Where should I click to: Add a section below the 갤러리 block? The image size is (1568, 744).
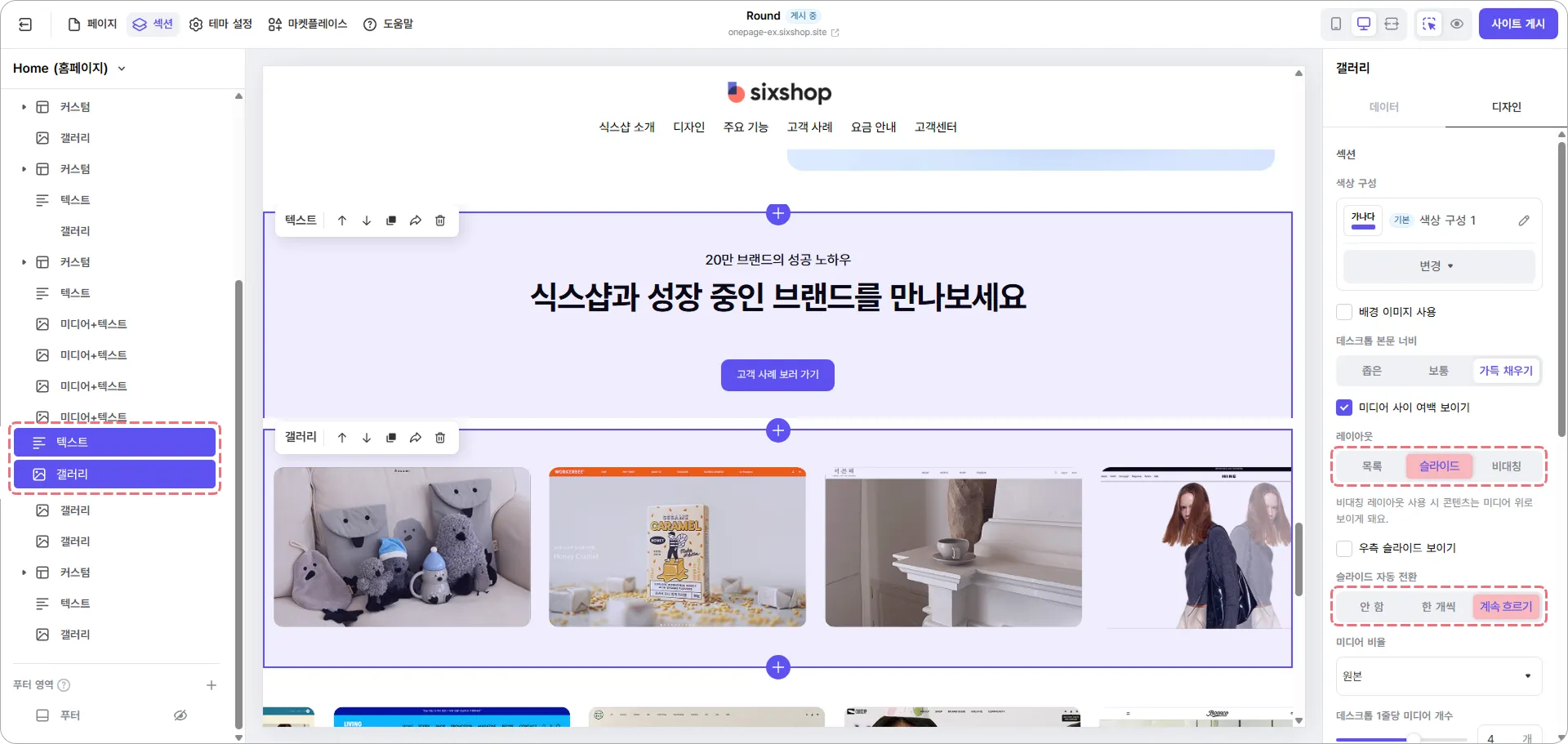778,667
